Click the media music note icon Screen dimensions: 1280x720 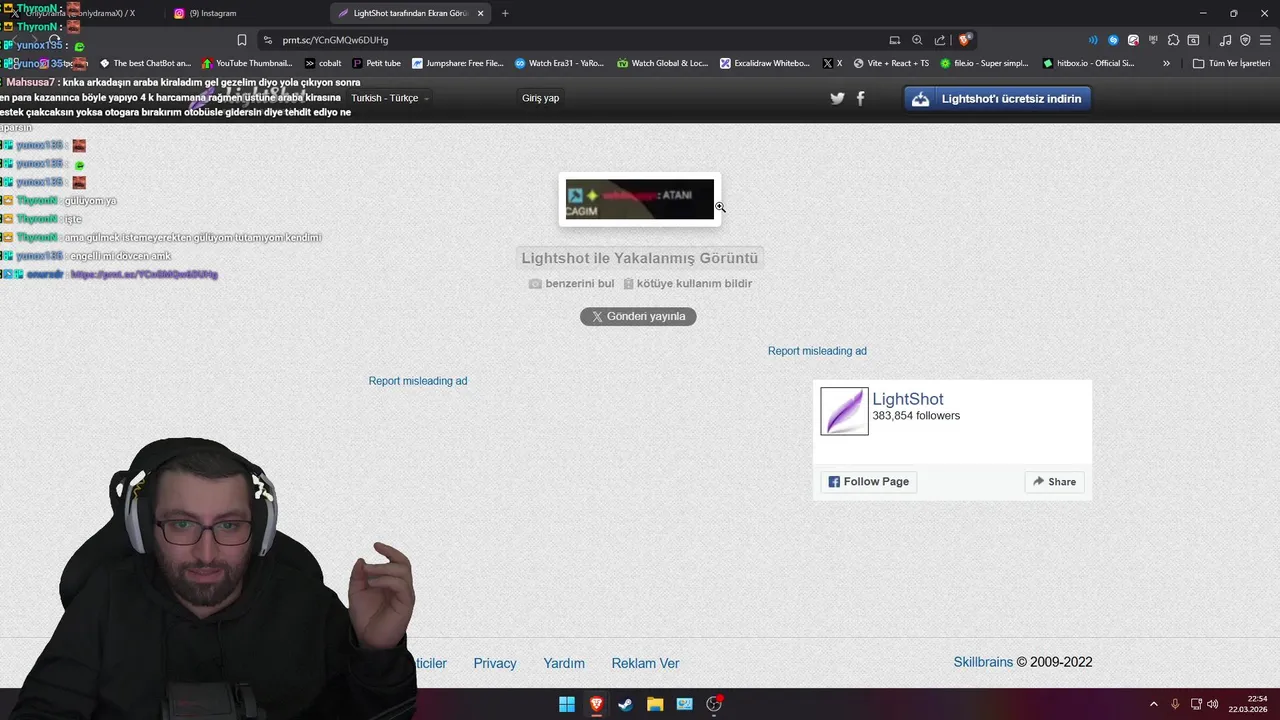pyautogui.click(x=1225, y=40)
